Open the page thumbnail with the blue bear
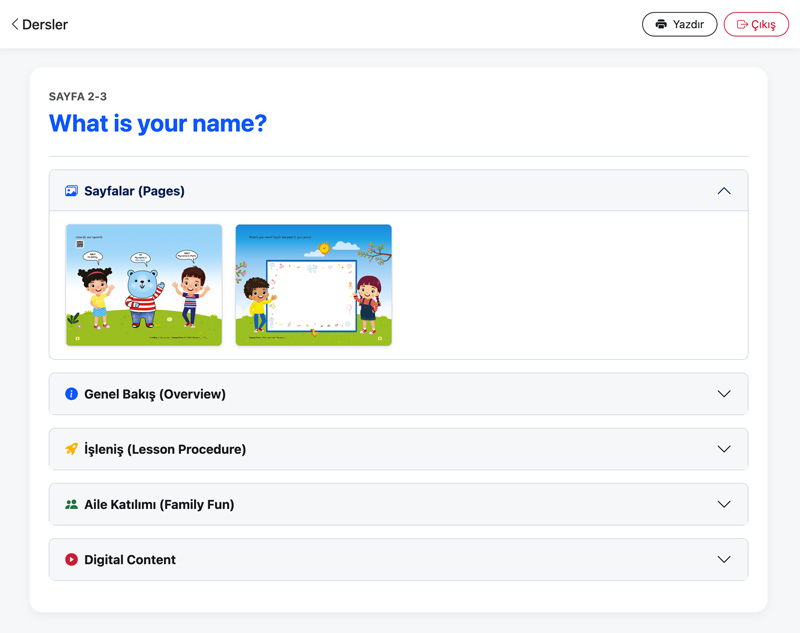This screenshot has height=633, width=800. coord(144,285)
